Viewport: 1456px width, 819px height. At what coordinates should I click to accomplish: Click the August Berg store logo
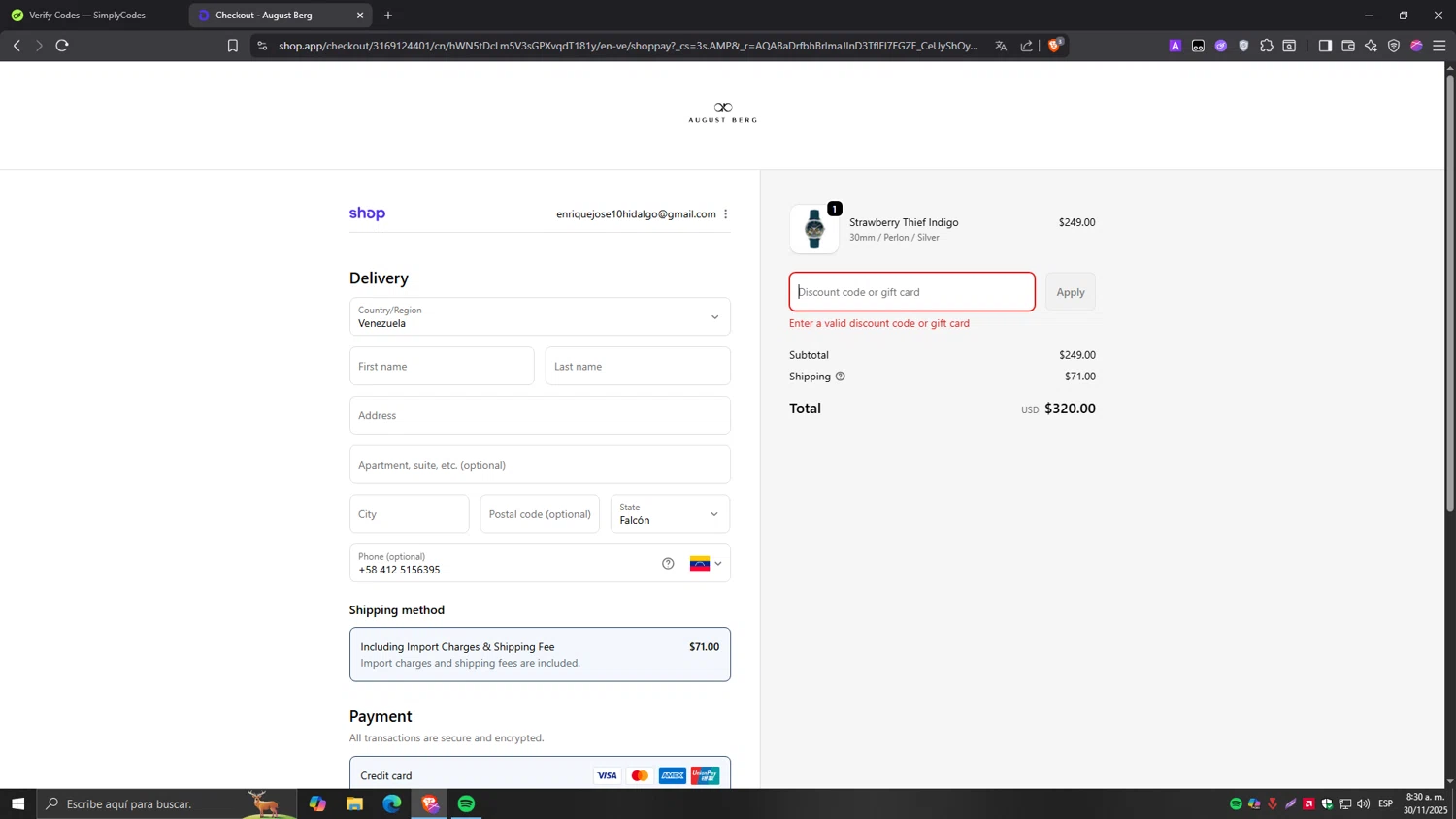[x=723, y=113]
